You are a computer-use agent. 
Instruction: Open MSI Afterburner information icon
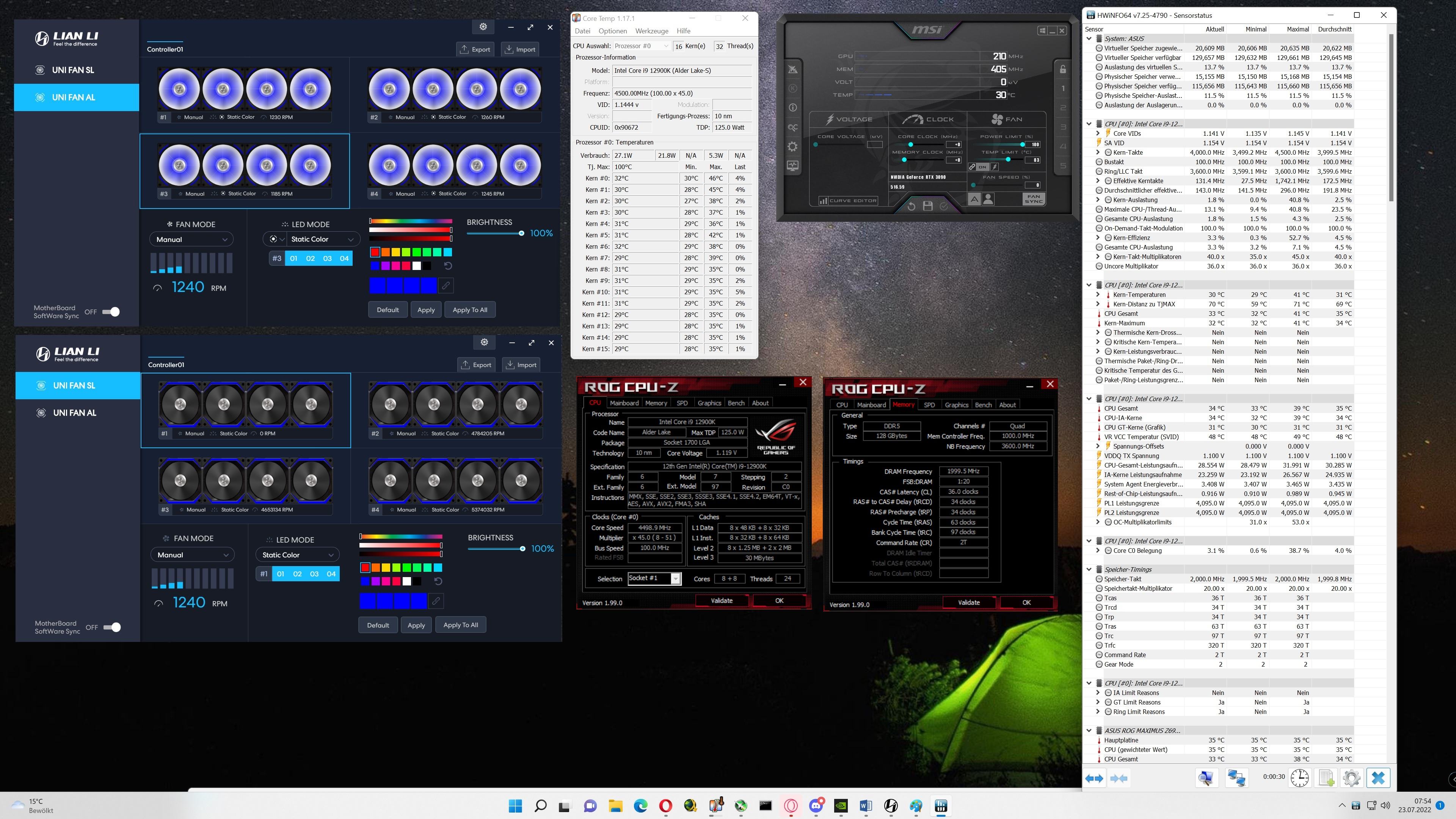click(792, 107)
